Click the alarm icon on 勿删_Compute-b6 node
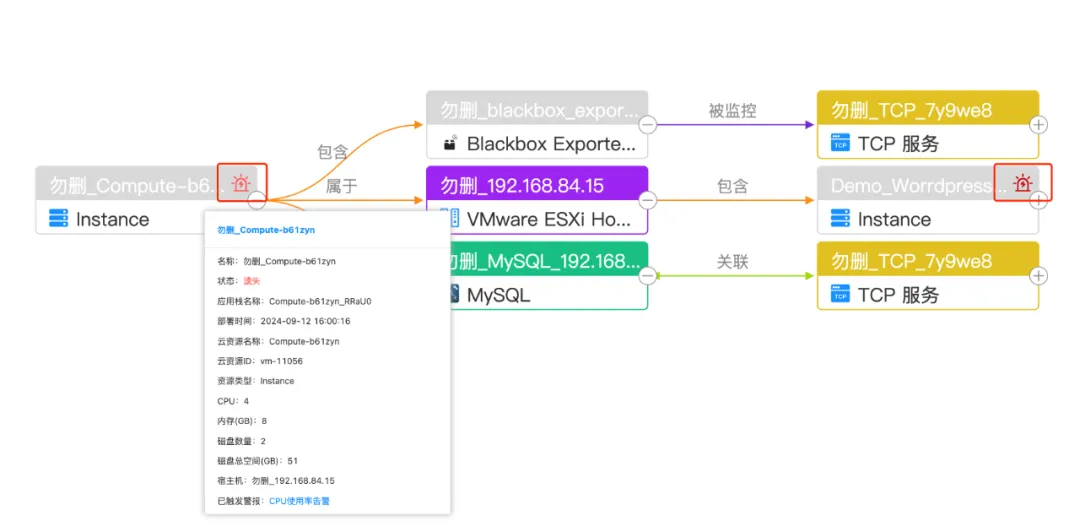The height and width of the screenshot is (532, 1080). 240,184
